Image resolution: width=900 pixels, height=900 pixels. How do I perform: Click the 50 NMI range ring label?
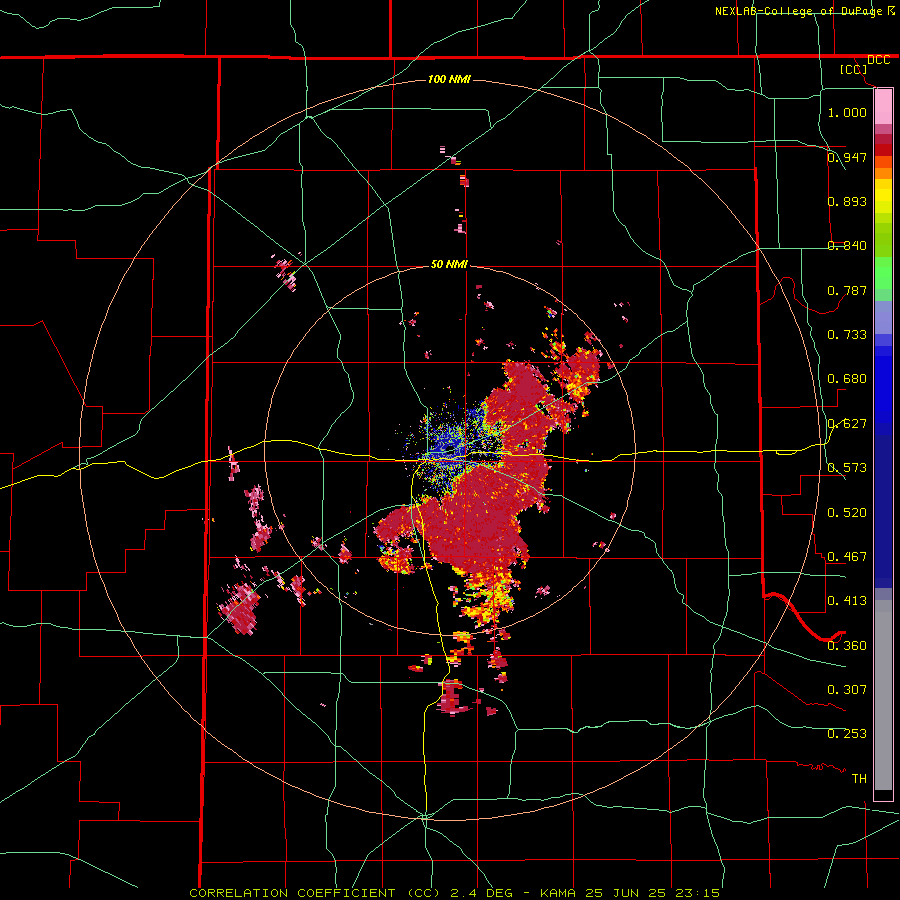(449, 265)
